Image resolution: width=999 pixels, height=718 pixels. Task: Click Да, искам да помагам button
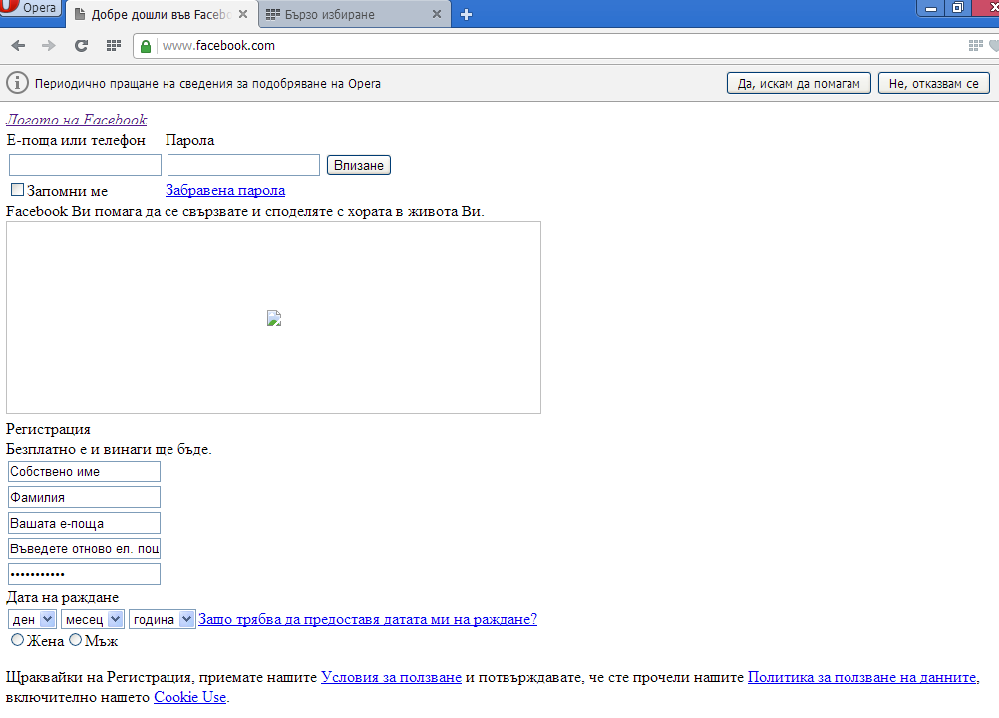click(798, 83)
